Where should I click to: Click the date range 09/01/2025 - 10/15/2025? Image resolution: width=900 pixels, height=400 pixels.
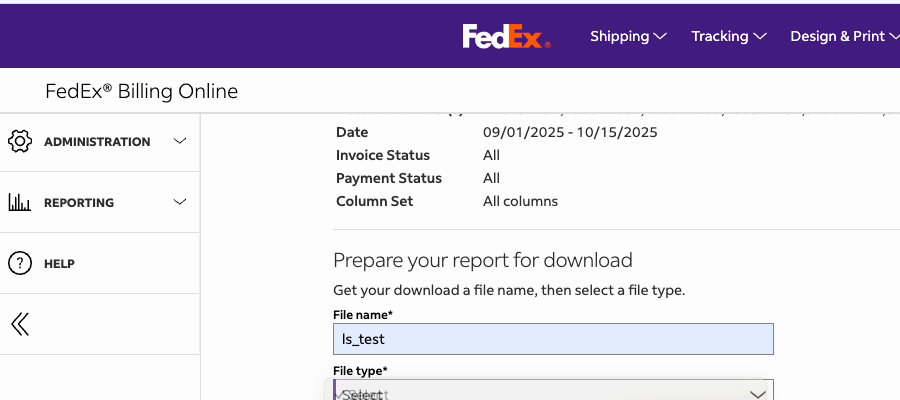[x=570, y=133]
